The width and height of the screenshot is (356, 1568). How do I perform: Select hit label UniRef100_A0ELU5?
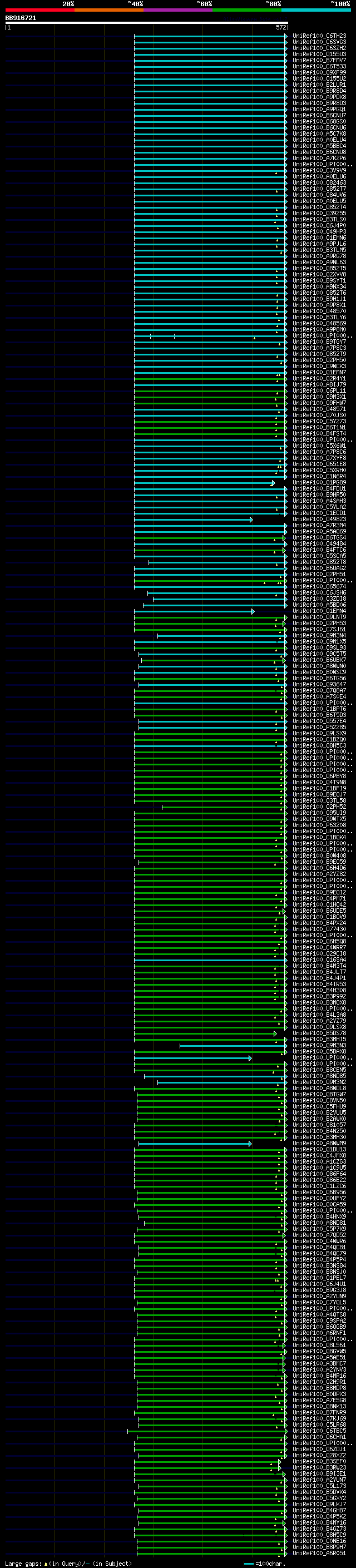(319, 201)
